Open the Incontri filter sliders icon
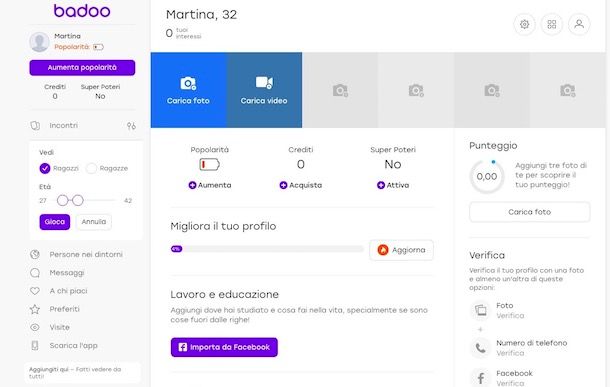This screenshot has height=387, width=610. coord(131,126)
